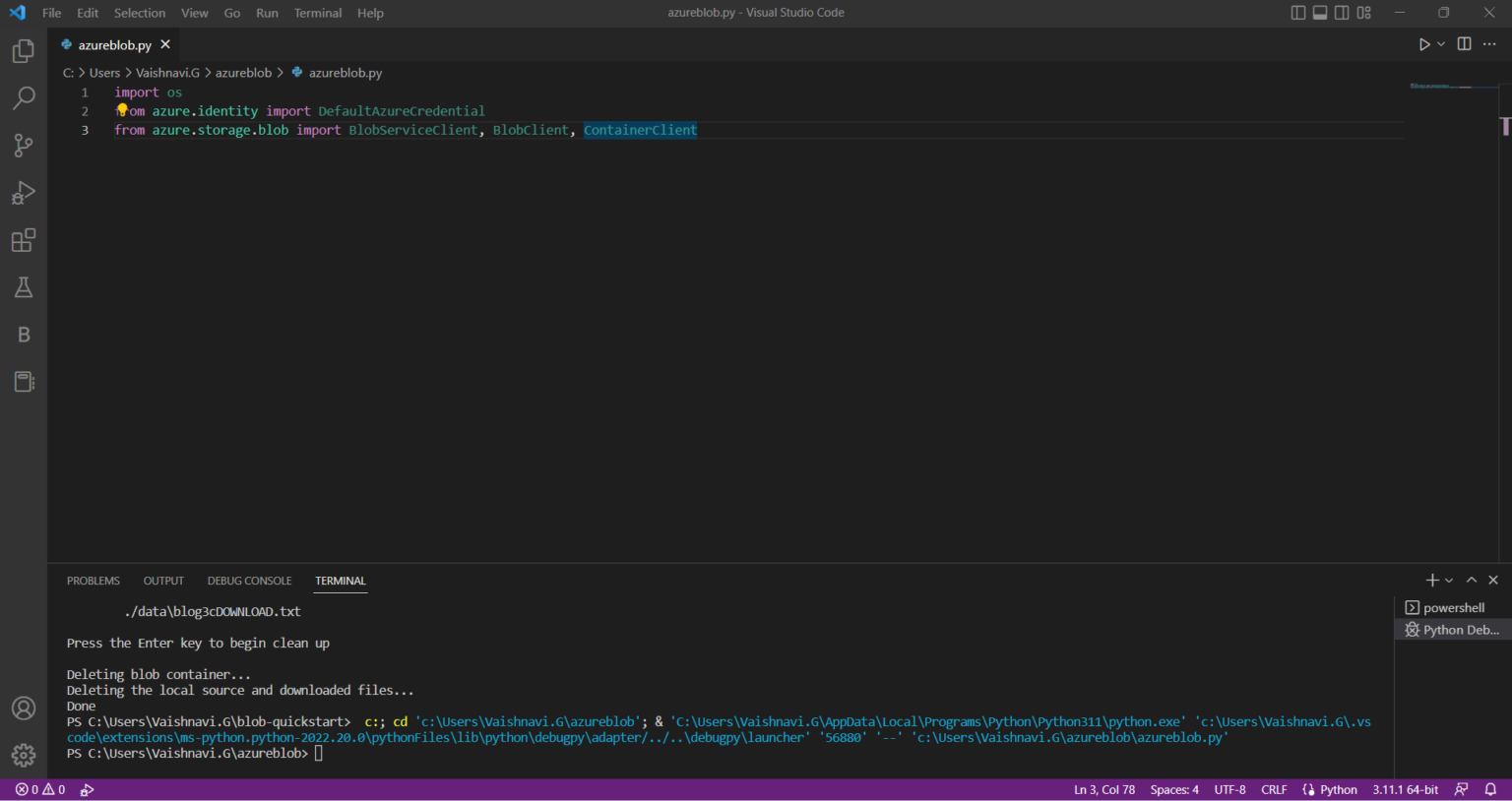Open the Extensions view
Image resolution: width=1512 pixels, height=801 pixels.
(23, 240)
